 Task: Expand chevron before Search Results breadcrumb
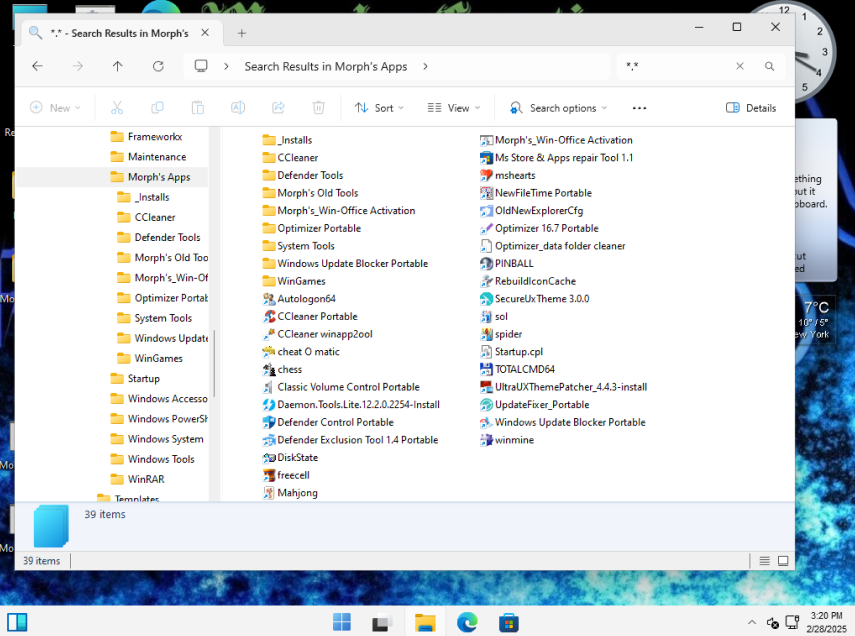(226, 67)
